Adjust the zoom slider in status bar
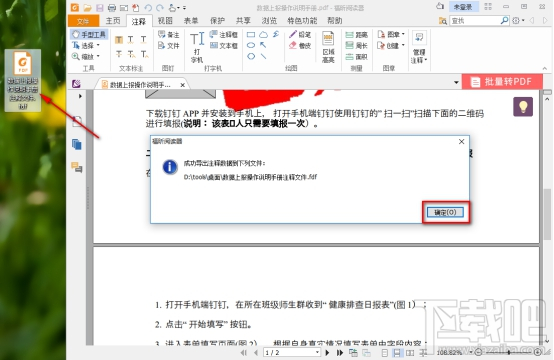This screenshot has height=360, width=554. pyautogui.click(x=509, y=352)
